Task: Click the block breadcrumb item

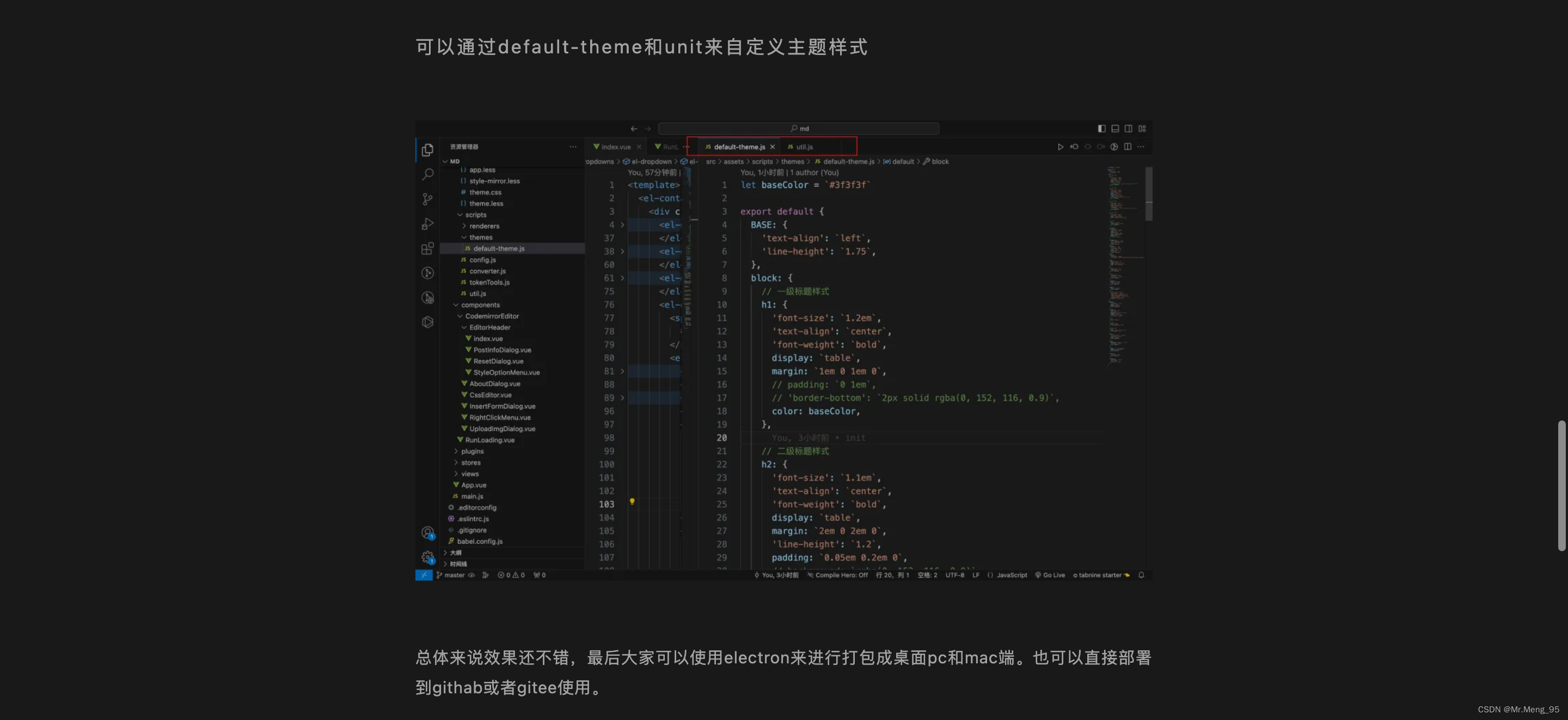Action: 935,161
